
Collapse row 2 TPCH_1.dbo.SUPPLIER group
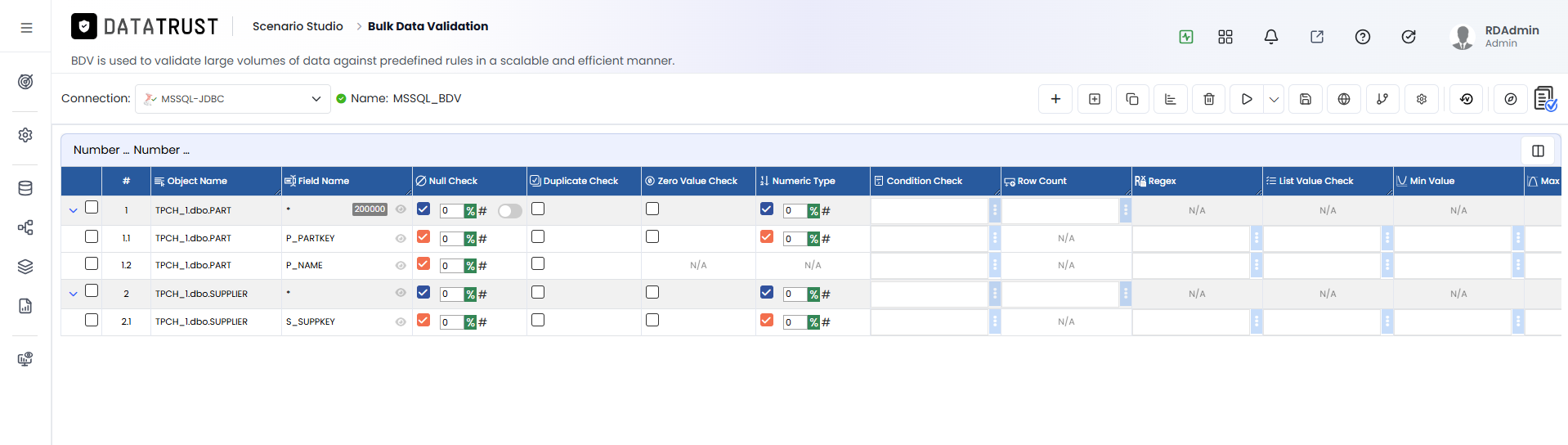[74, 294]
